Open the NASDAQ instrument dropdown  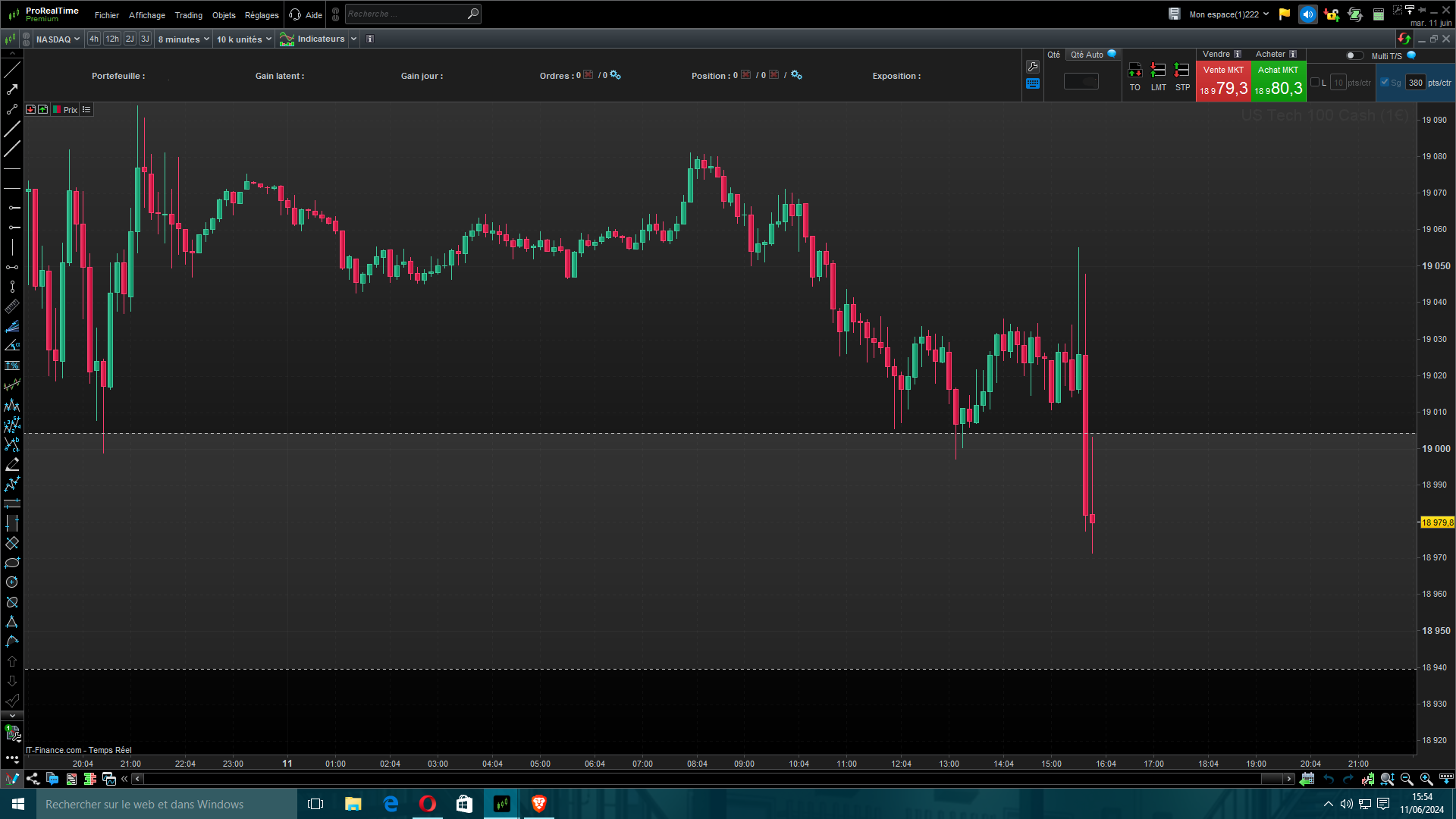point(58,39)
